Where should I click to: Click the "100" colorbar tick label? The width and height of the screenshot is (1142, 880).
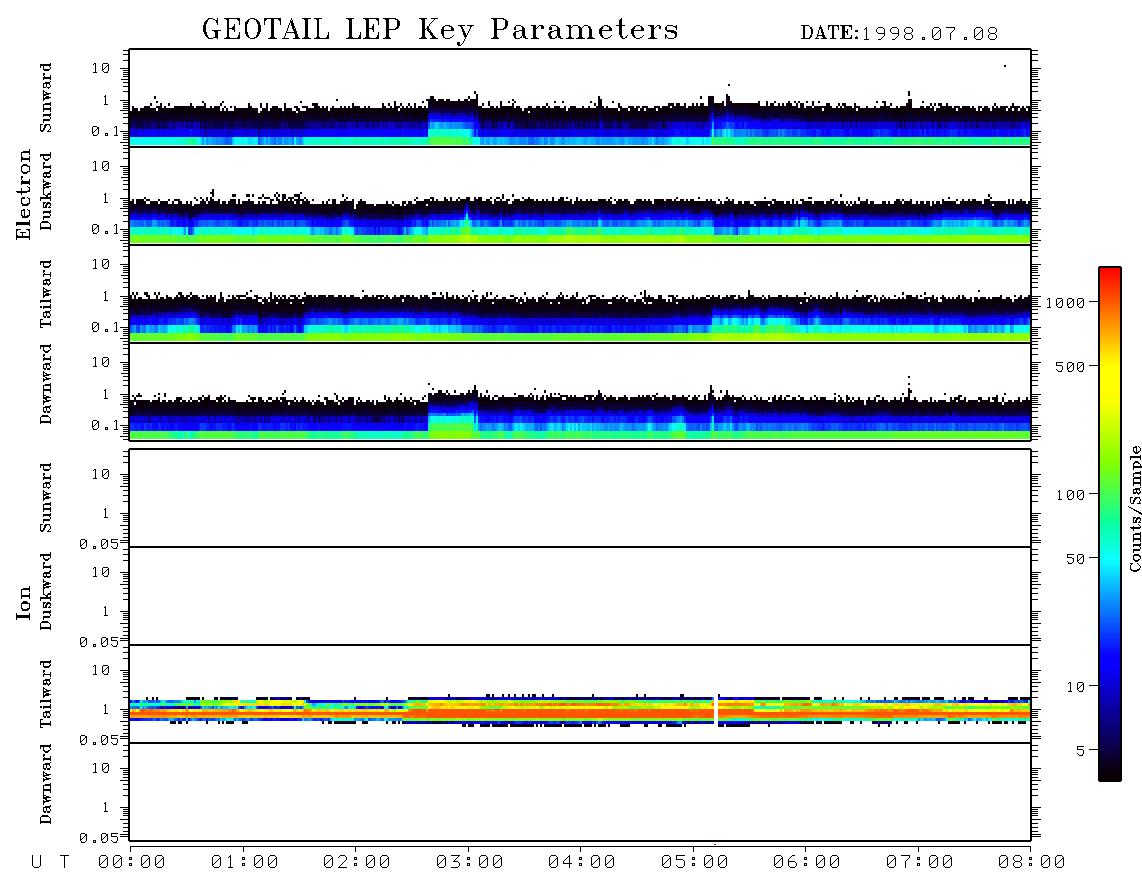coord(1070,495)
